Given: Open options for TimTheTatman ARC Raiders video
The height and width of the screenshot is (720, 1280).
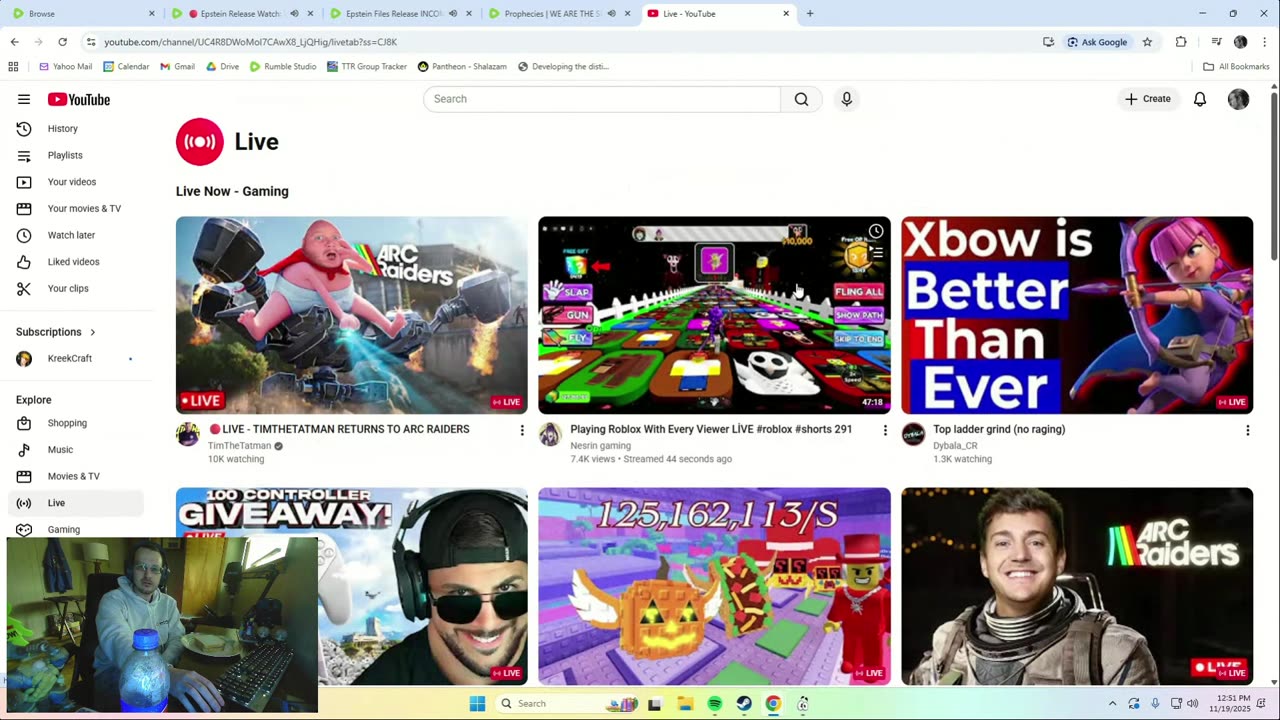Looking at the screenshot, I should 521,430.
